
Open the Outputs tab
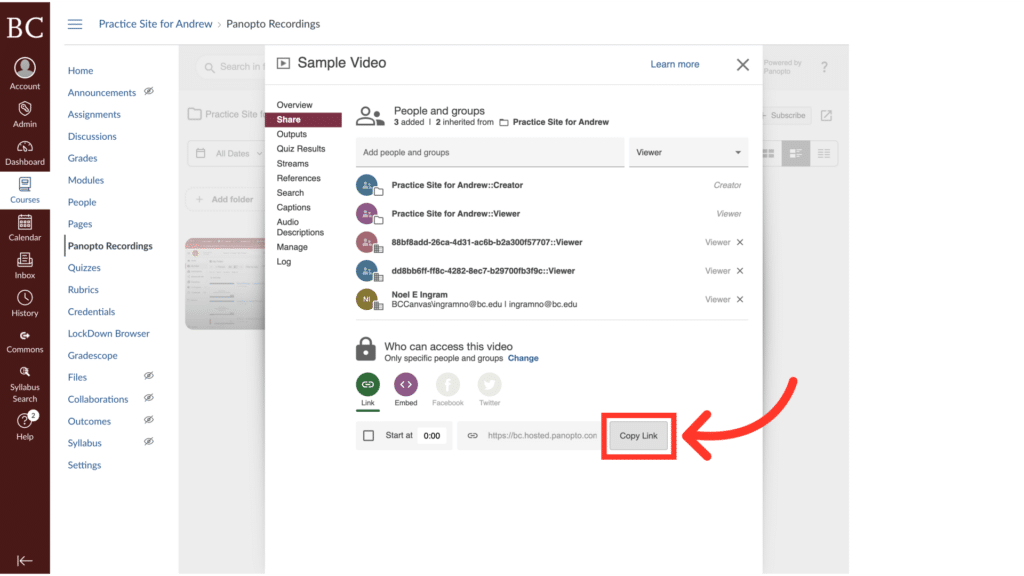[291, 135]
